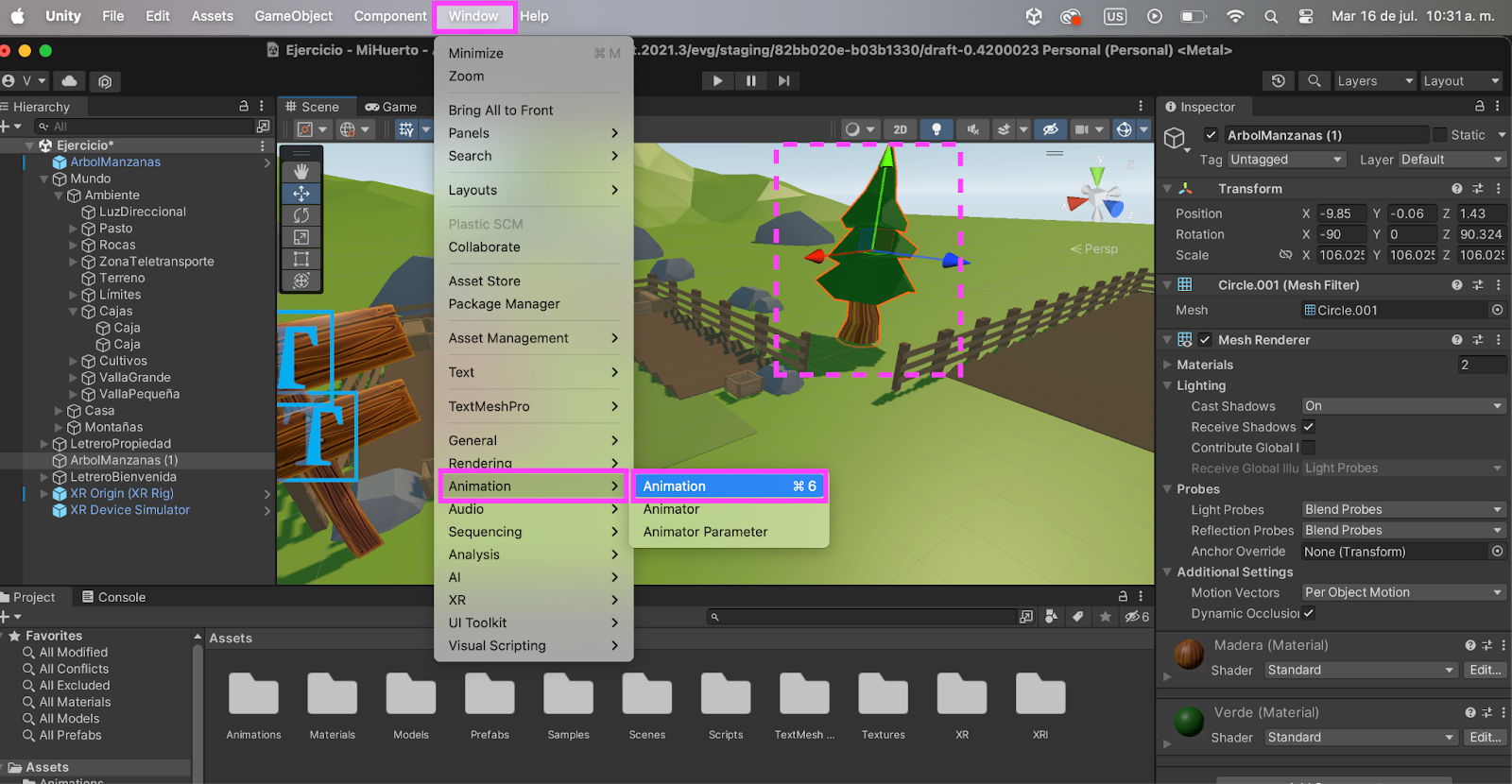This screenshot has width=1512, height=784.
Task: Open the undo history icon
Action: tap(1279, 81)
